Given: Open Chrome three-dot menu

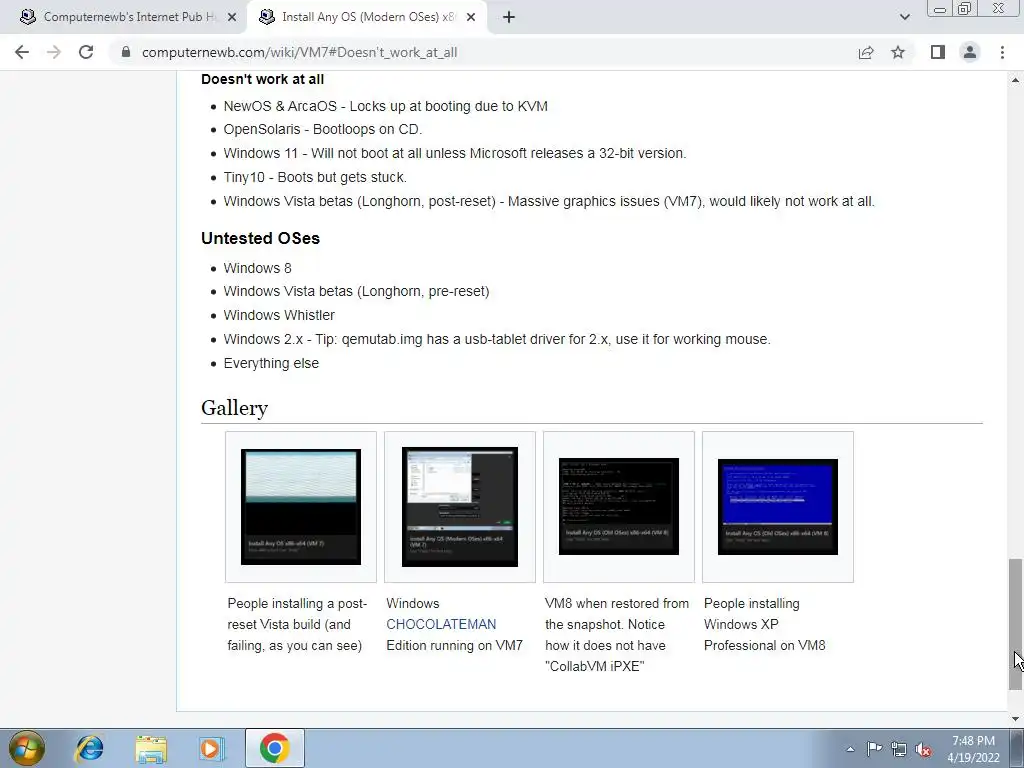Looking at the screenshot, I should 1002,52.
